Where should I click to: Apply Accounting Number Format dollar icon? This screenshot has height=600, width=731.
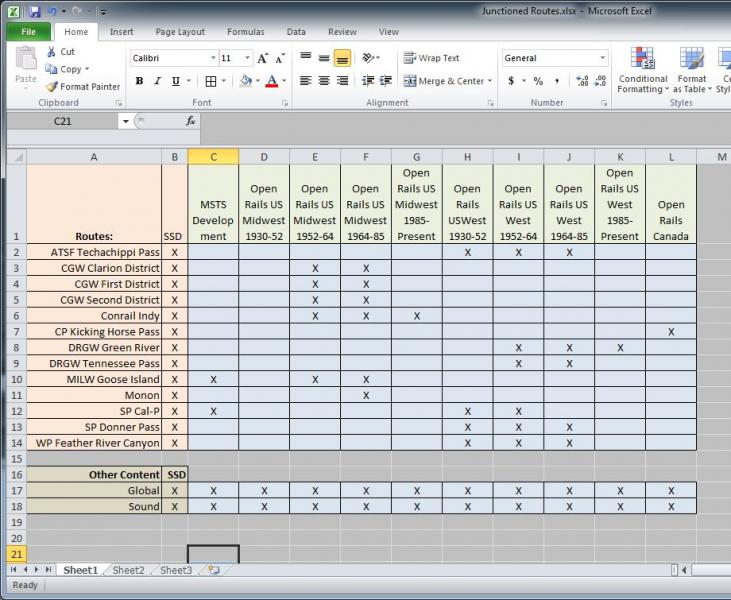511,81
